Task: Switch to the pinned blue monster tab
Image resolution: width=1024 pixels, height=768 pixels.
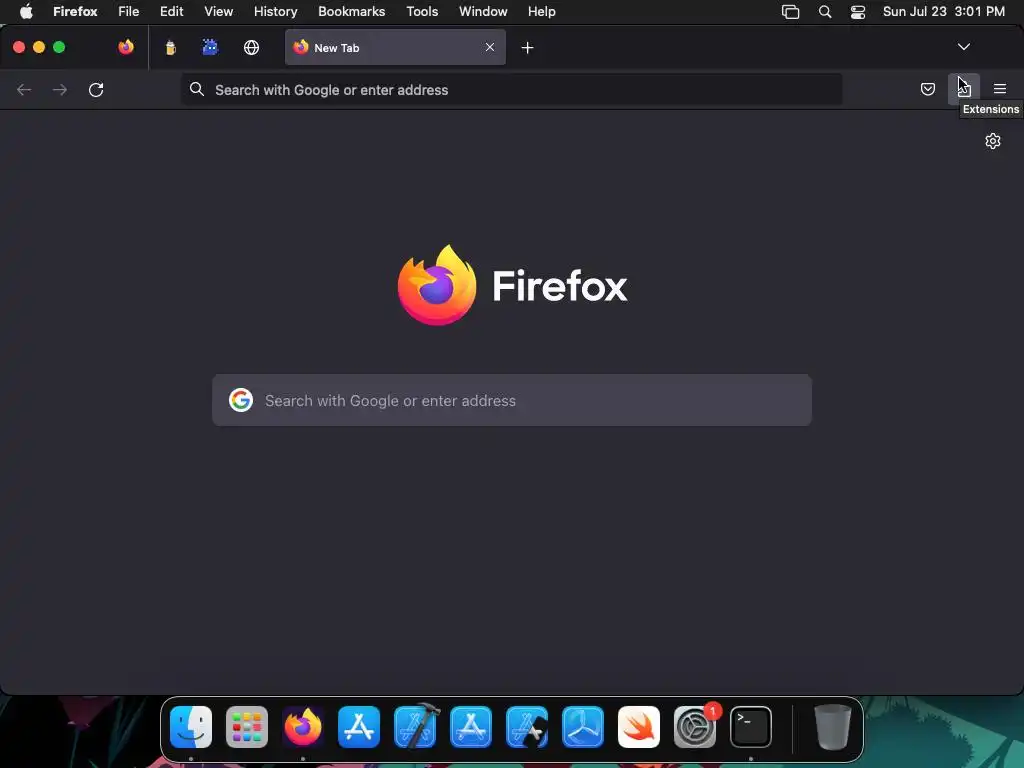Action: pos(210,47)
